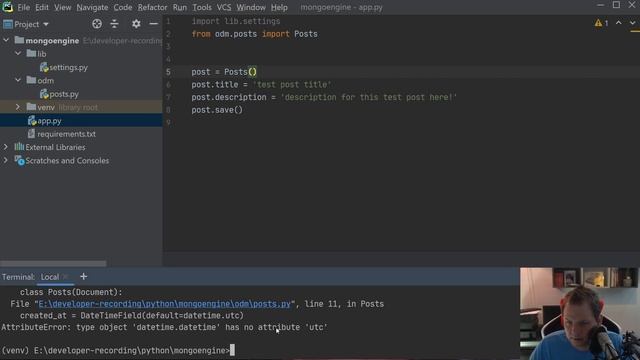Open the Navigate menu

[92, 7]
